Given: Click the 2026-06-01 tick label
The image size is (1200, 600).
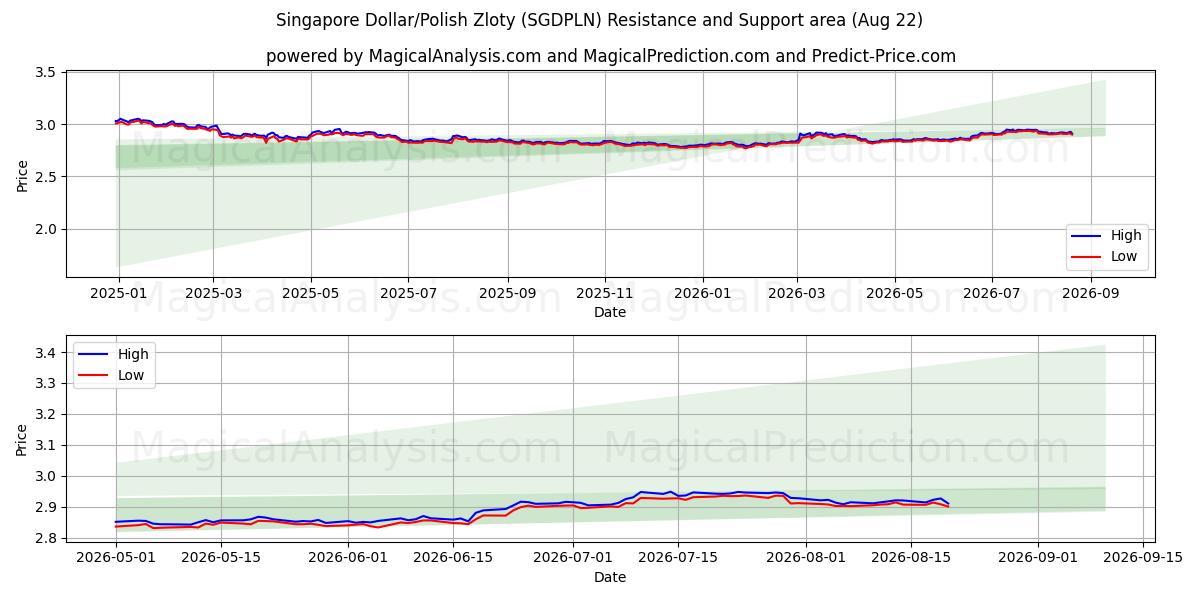Looking at the screenshot, I should (x=348, y=558).
